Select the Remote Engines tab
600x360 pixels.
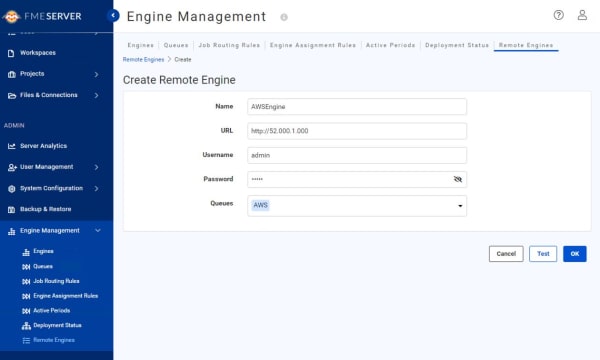pyautogui.click(x=526, y=45)
